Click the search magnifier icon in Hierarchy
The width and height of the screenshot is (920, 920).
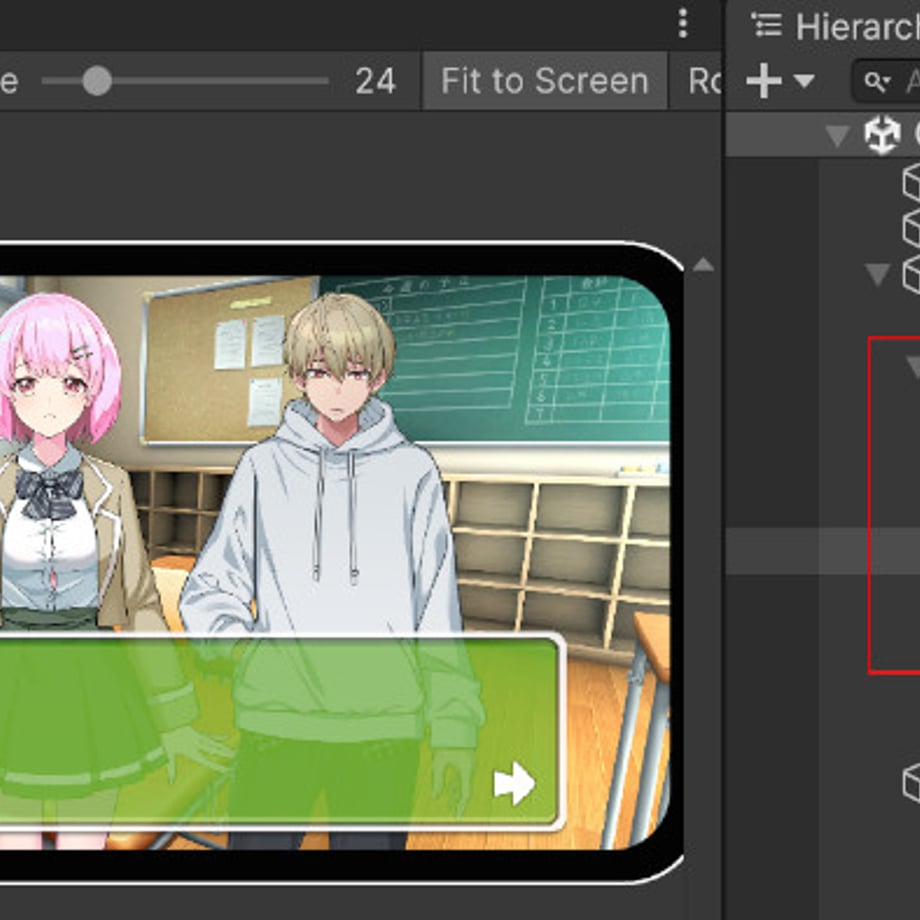[877, 82]
